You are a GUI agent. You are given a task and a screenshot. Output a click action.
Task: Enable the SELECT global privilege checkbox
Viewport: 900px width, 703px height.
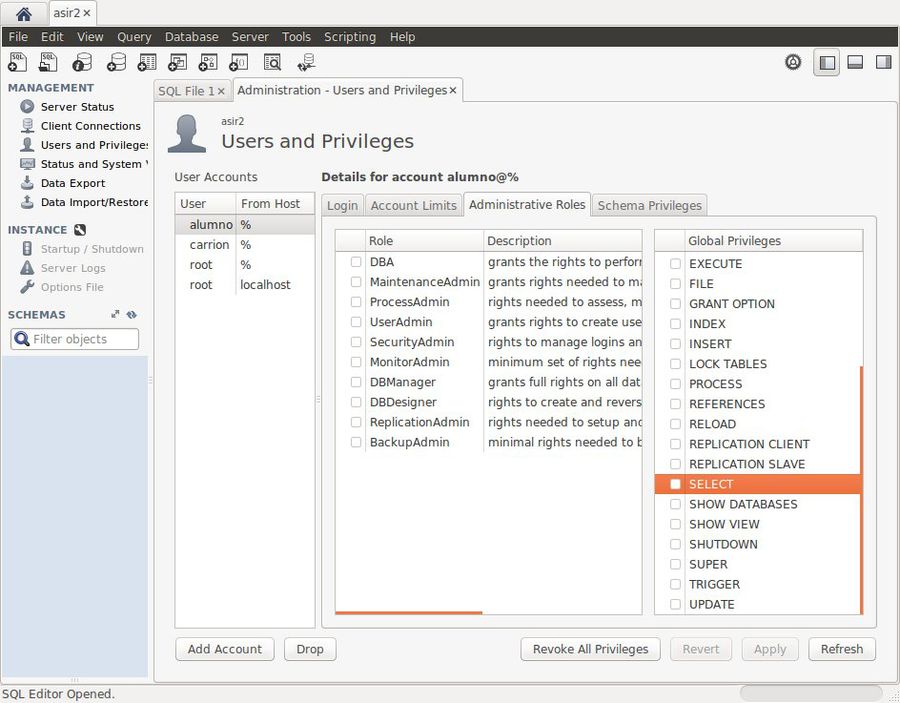pos(674,484)
